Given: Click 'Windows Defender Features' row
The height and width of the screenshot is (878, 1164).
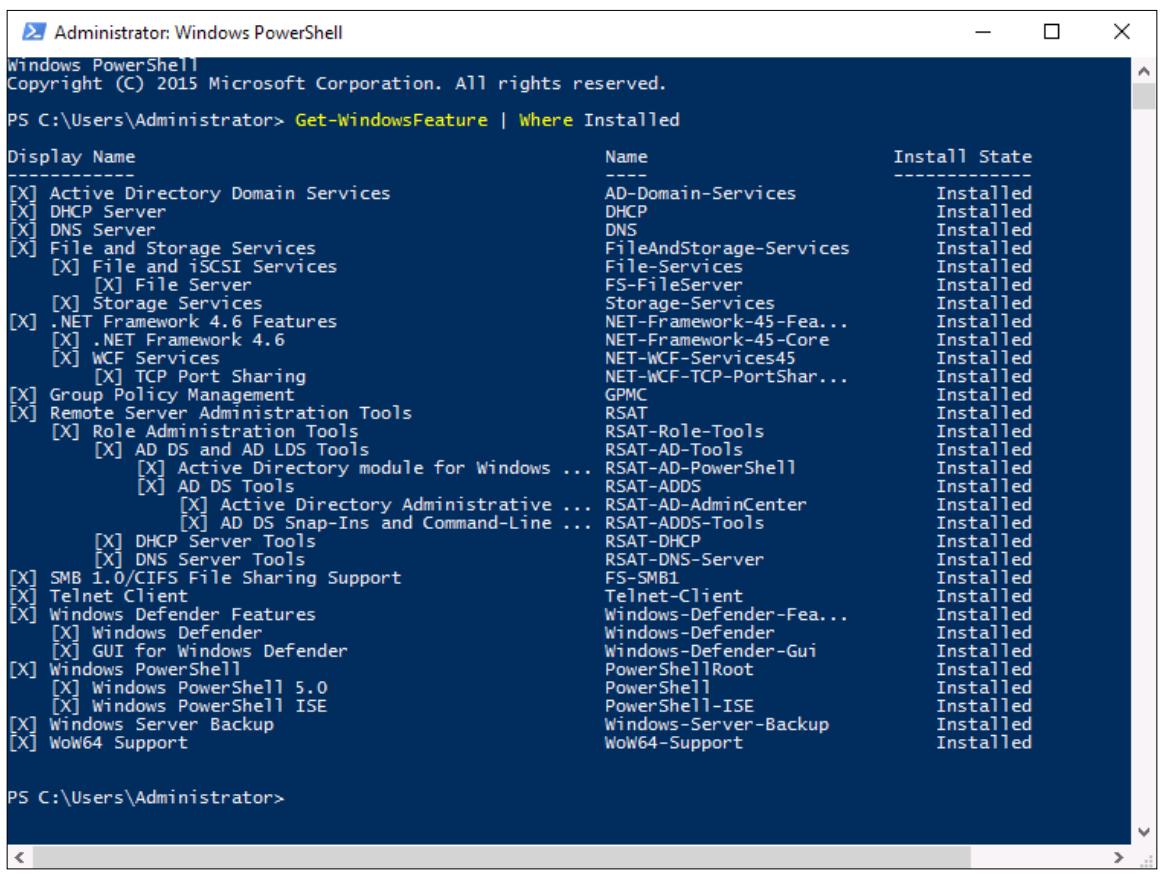Looking at the screenshot, I should (x=520, y=615).
